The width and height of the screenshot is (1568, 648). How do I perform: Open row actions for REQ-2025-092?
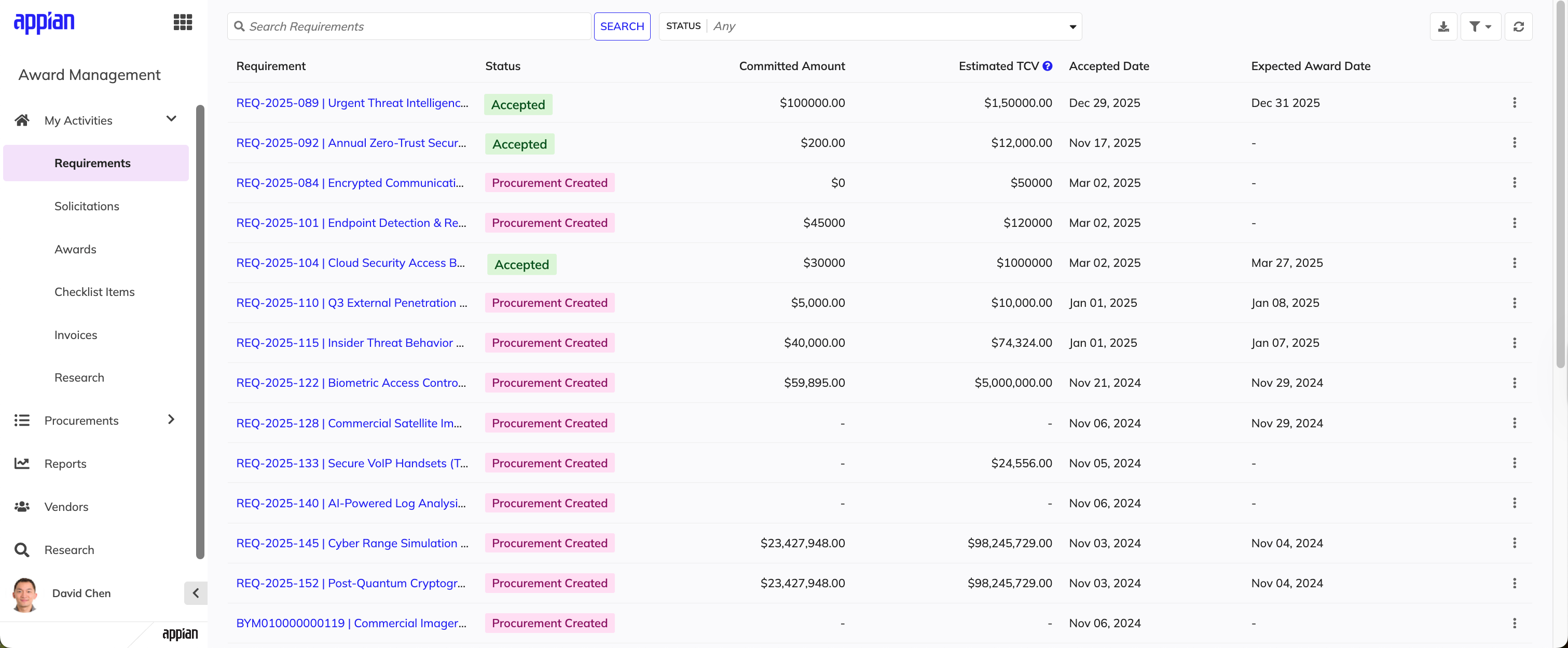coord(1515,143)
